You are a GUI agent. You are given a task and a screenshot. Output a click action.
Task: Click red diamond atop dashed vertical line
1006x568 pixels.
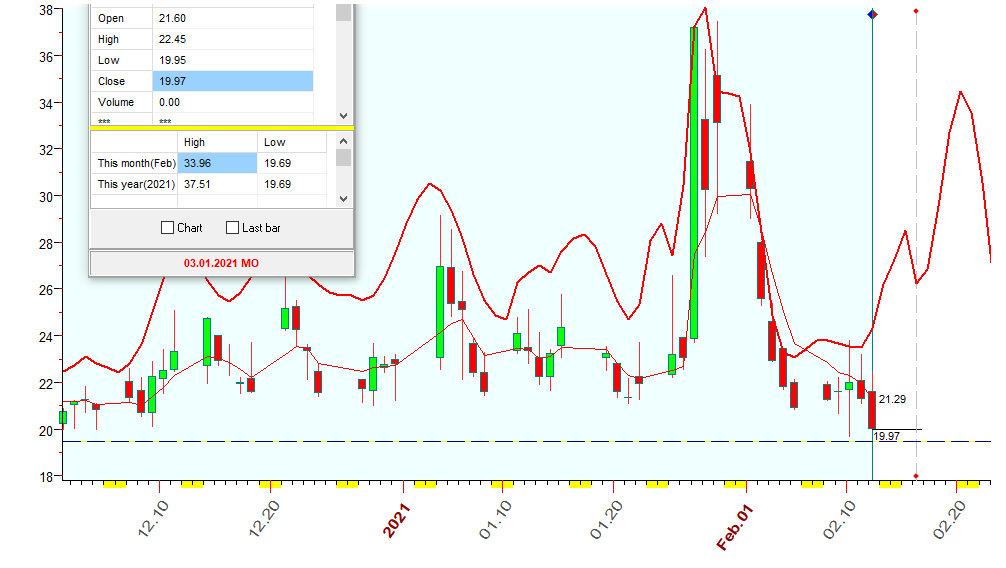tap(917, 12)
